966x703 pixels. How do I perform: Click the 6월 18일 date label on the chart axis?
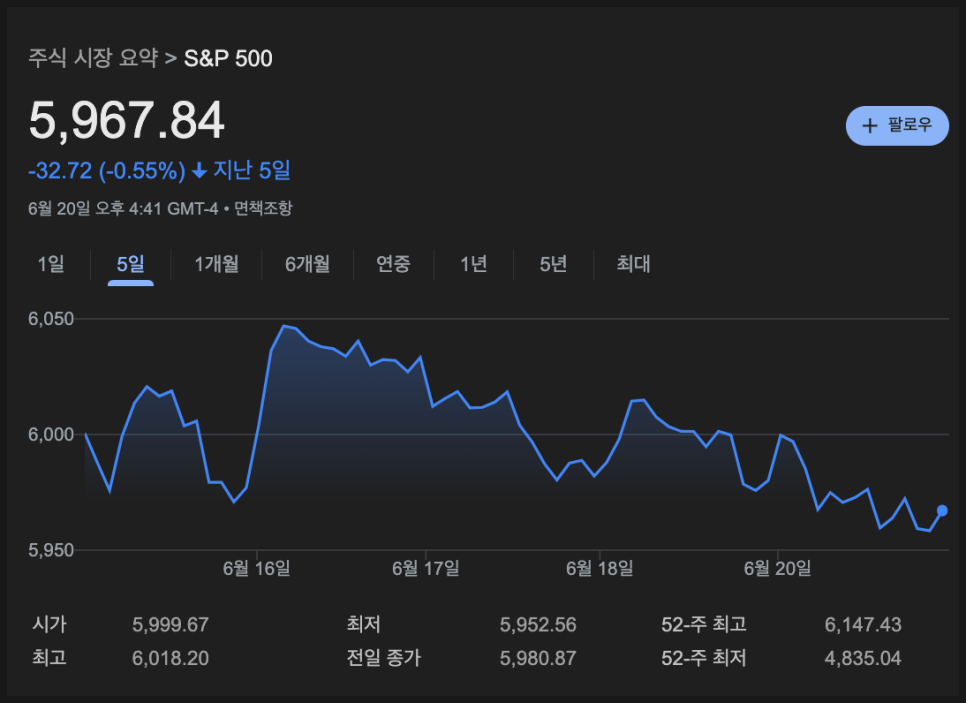coord(599,568)
